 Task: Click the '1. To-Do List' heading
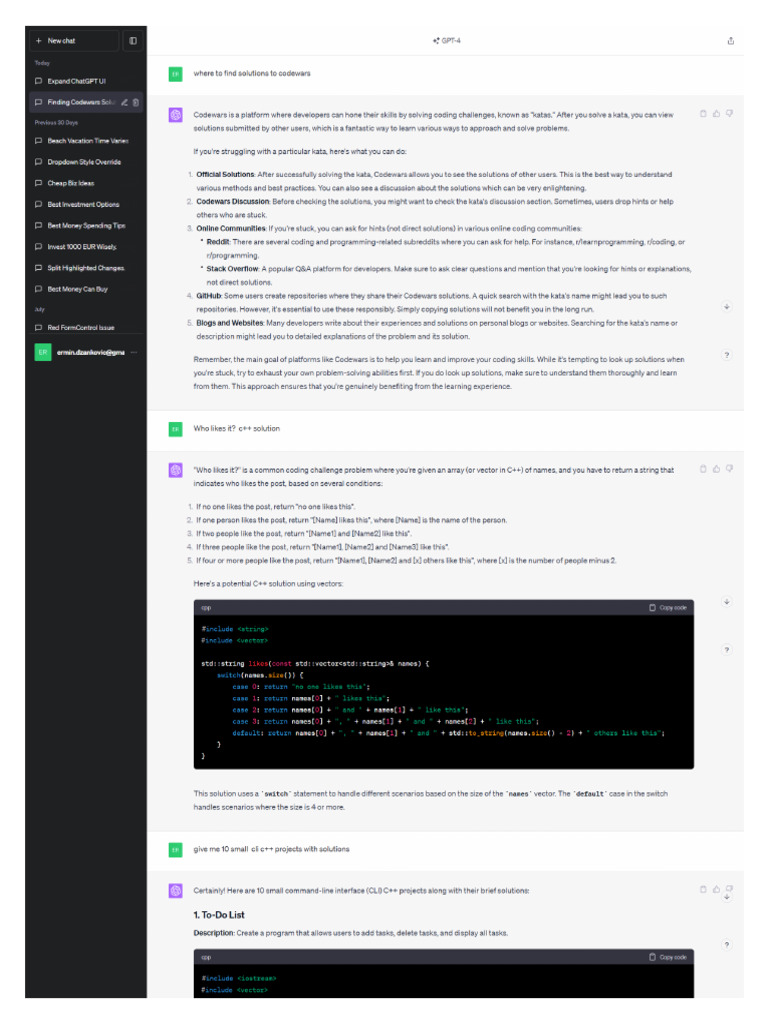(219, 915)
